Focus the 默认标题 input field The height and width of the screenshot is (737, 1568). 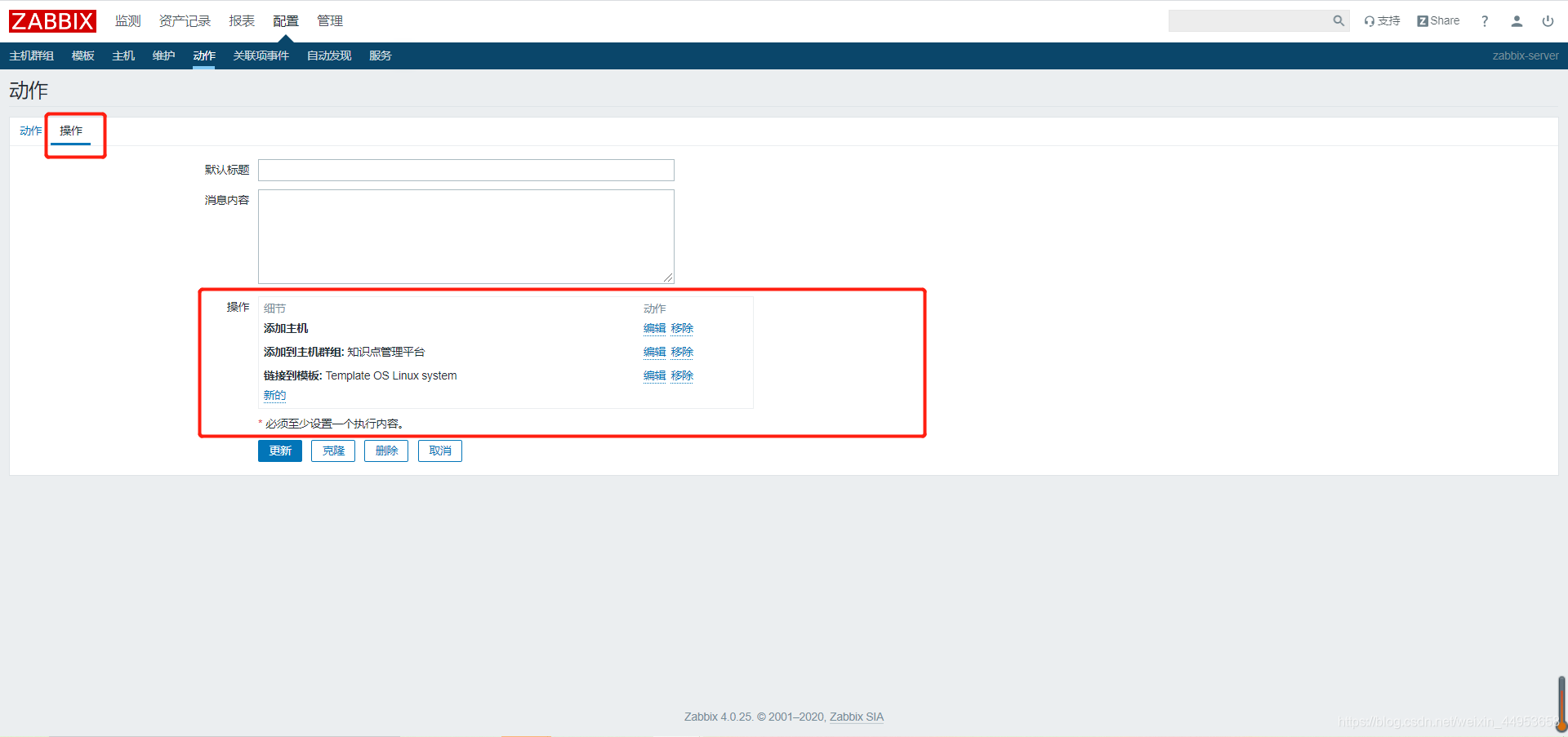point(466,170)
